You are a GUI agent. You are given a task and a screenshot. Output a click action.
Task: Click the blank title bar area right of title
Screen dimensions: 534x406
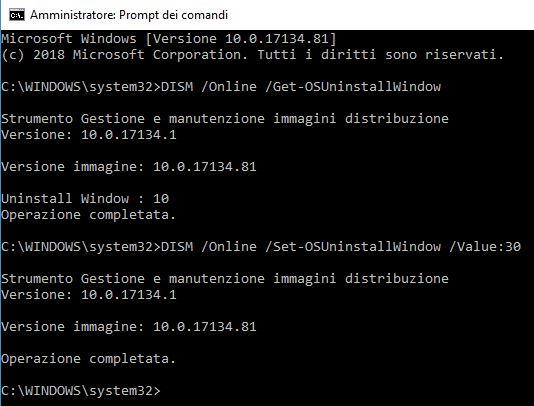381,15
